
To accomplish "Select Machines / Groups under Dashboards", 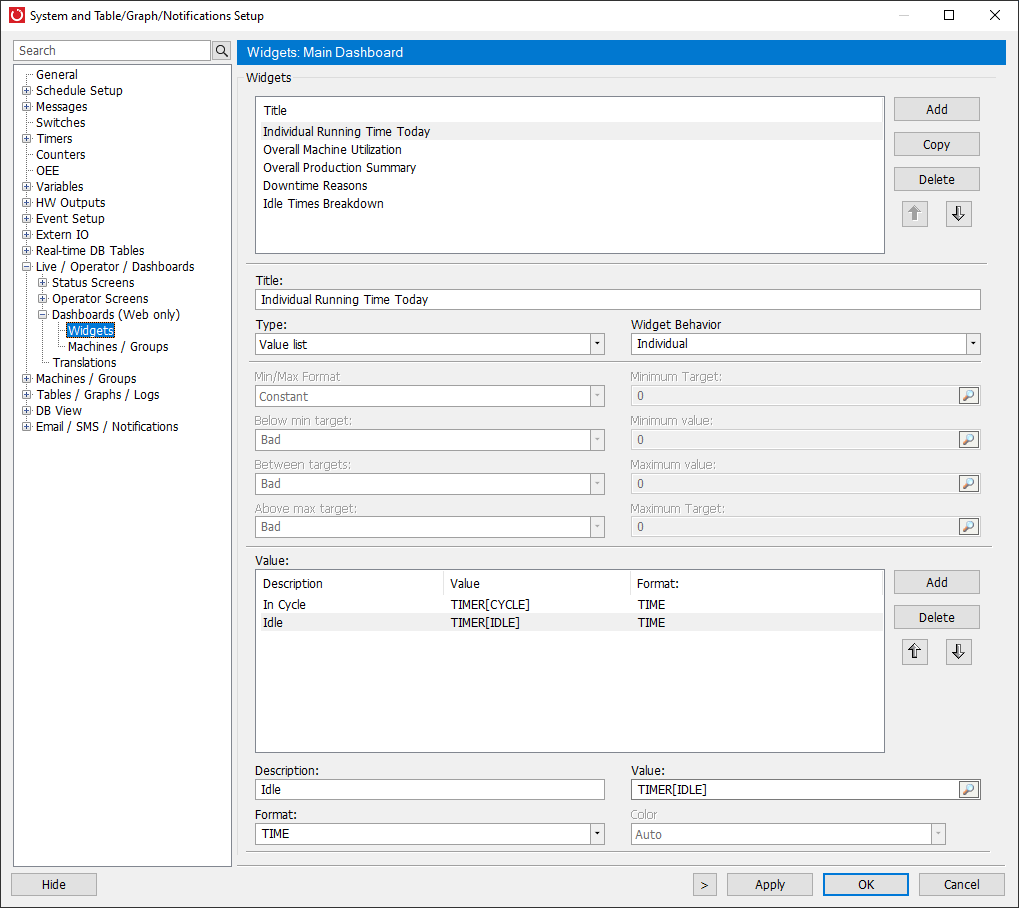I will pos(118,346).
